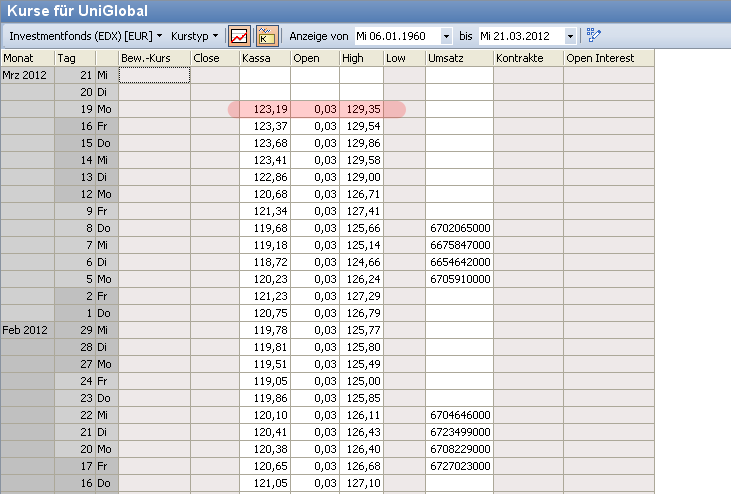Click the Umsatz column header
The height and width of the screenshot is (494, 731).
click(x=457, y=58)
